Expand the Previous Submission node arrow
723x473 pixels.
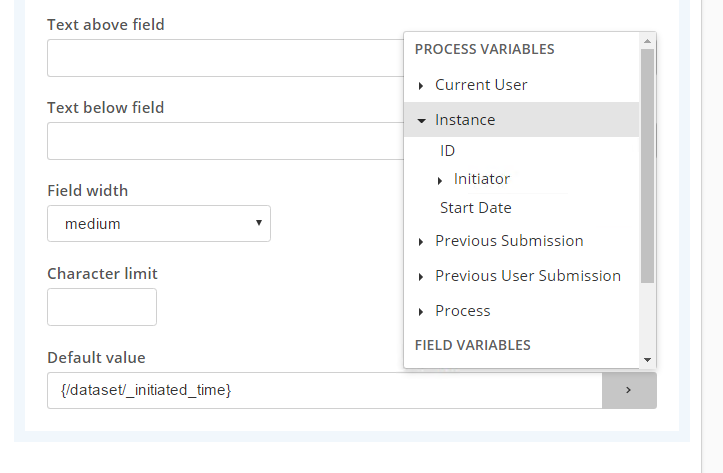pos(421,242)
